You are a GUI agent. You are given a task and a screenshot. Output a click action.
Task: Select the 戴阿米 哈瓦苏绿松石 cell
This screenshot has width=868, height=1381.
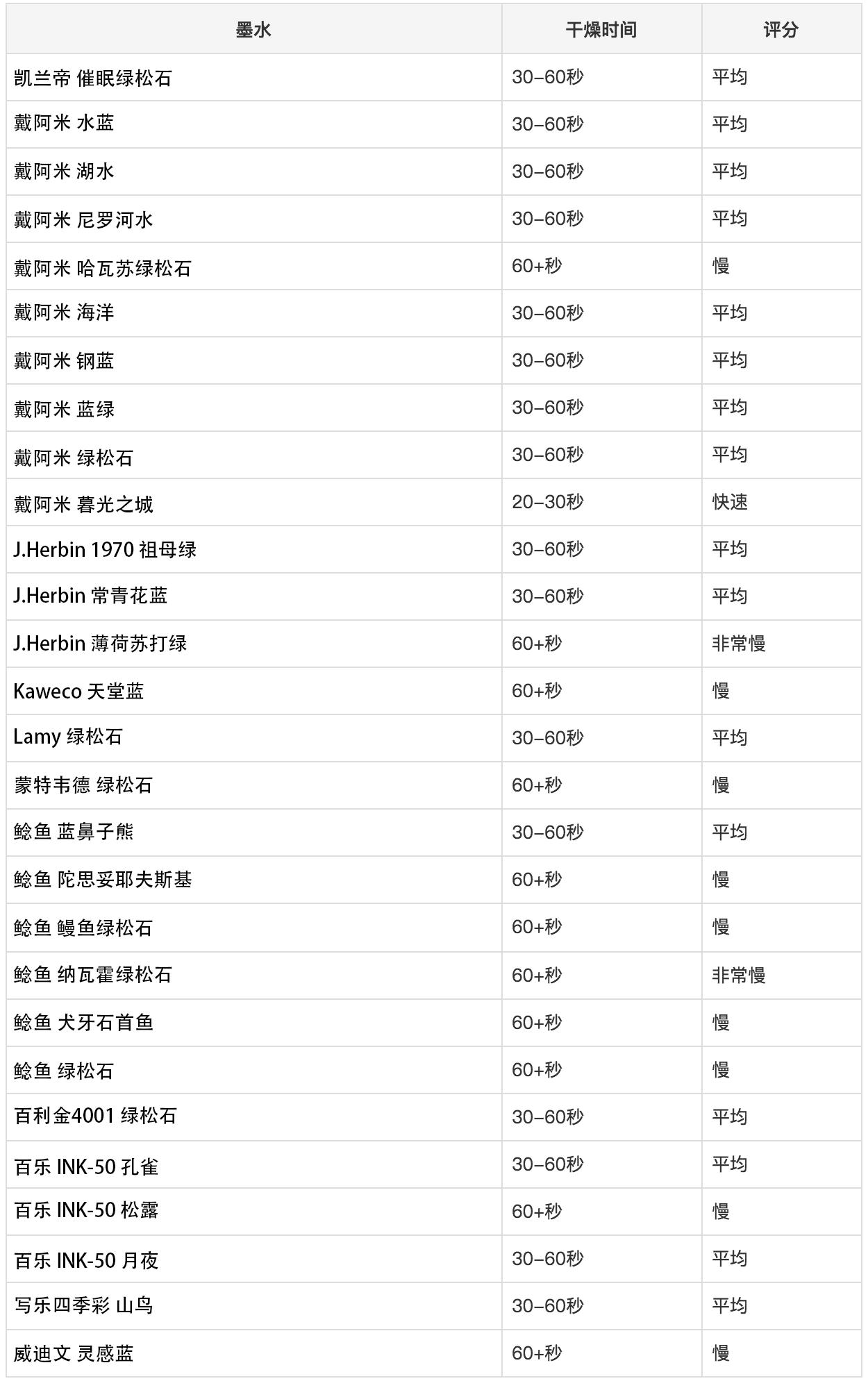[102, 267]
